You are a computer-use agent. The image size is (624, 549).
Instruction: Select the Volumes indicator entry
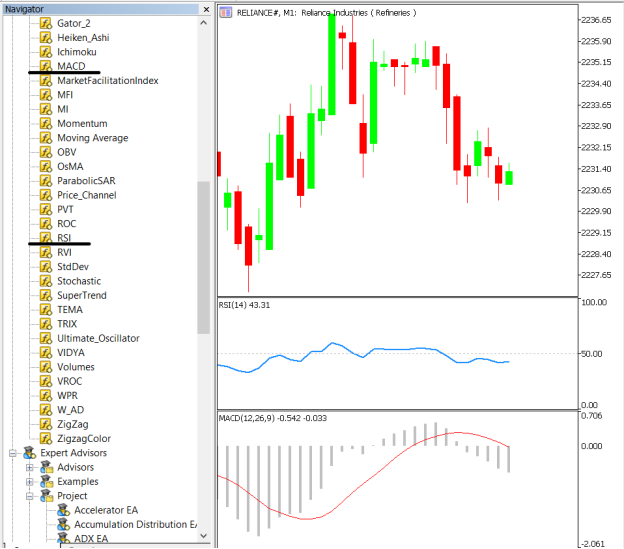[x=76, y=367]
